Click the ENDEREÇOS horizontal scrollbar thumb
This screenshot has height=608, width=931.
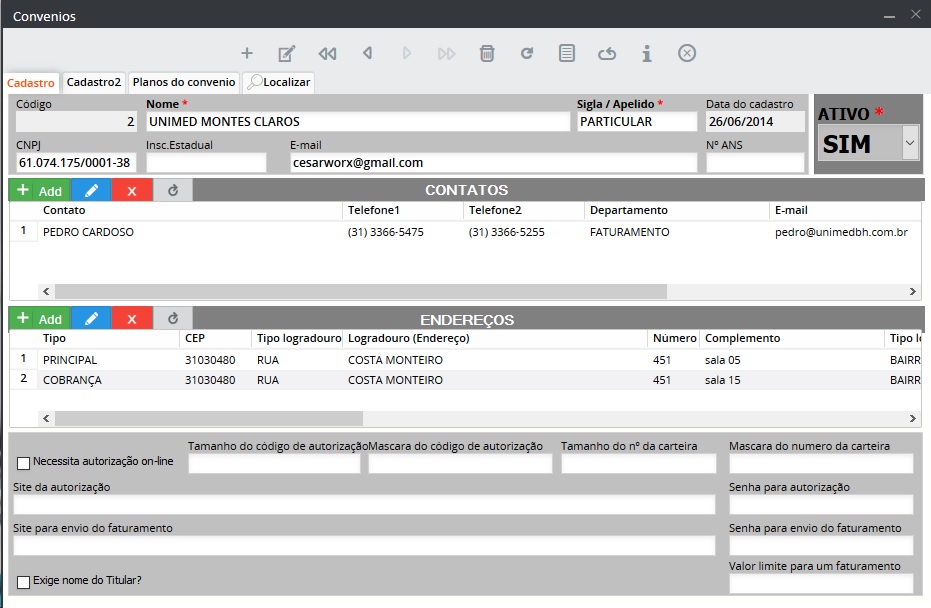tap(209, 419)
